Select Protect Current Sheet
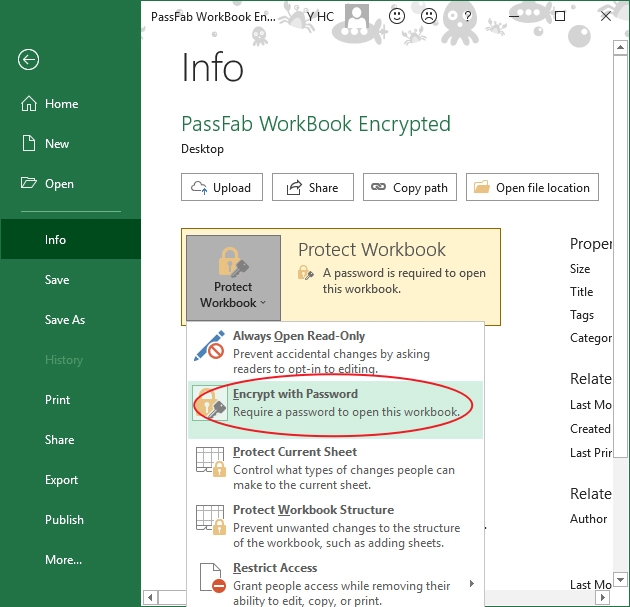This screenshot has height=607, width=630. point(335,468)
